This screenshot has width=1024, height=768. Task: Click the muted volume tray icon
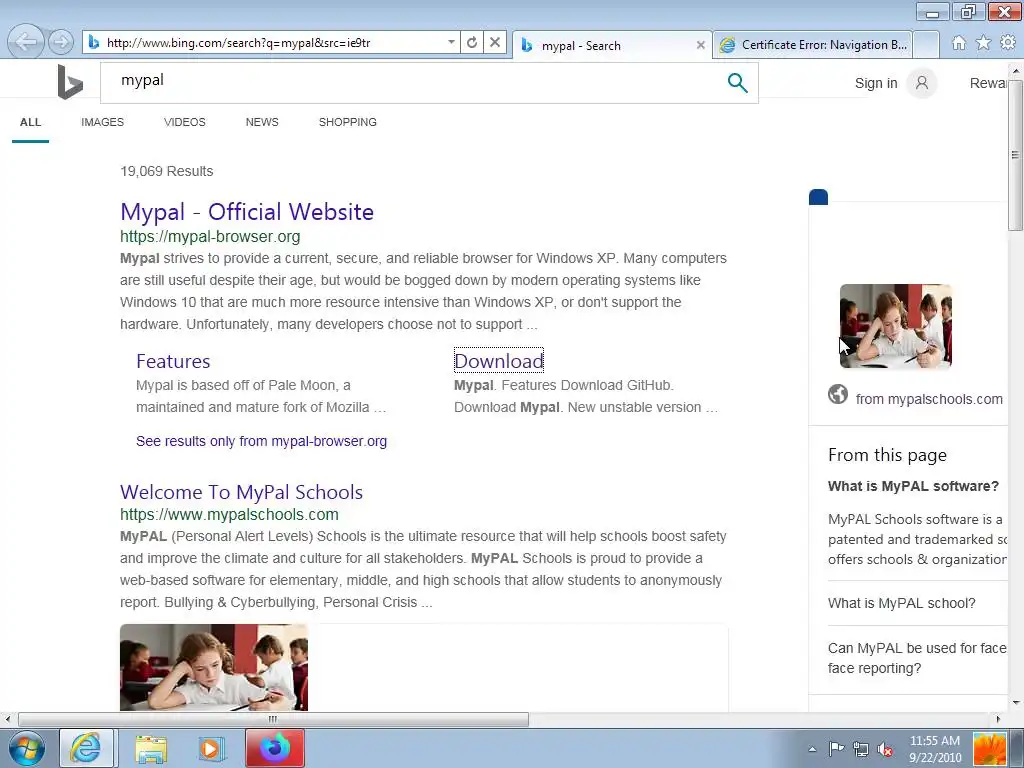point(885,749)
